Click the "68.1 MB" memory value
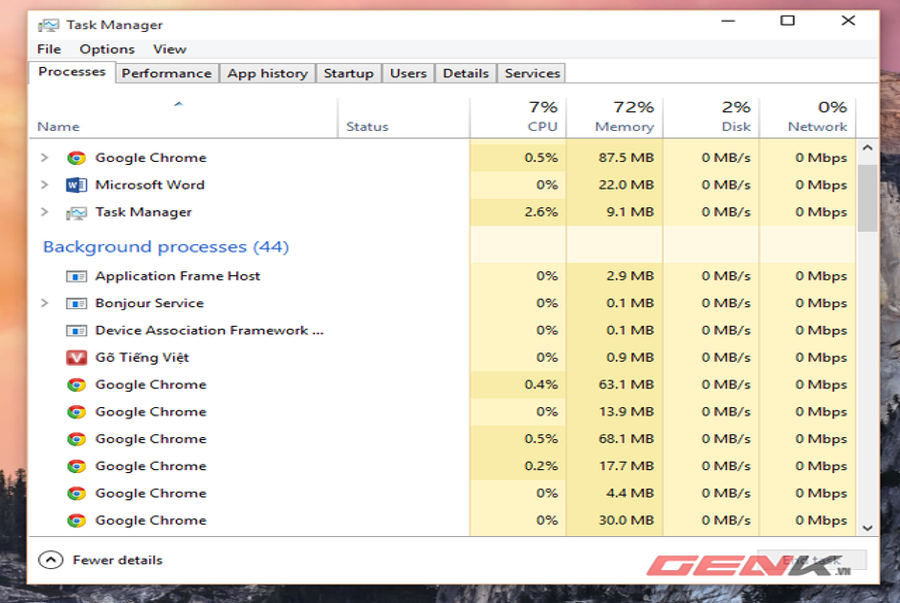The image size is (900, 603). [x=626, y=439]
